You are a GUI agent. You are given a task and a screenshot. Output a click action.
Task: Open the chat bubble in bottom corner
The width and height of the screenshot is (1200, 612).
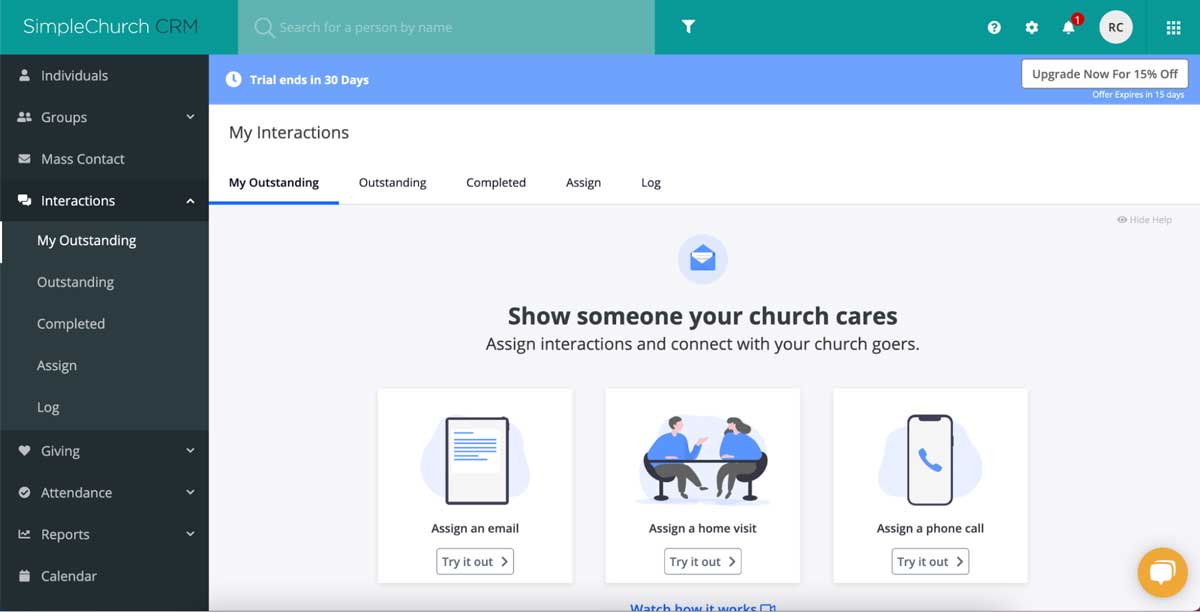[x=1162, y=572]
